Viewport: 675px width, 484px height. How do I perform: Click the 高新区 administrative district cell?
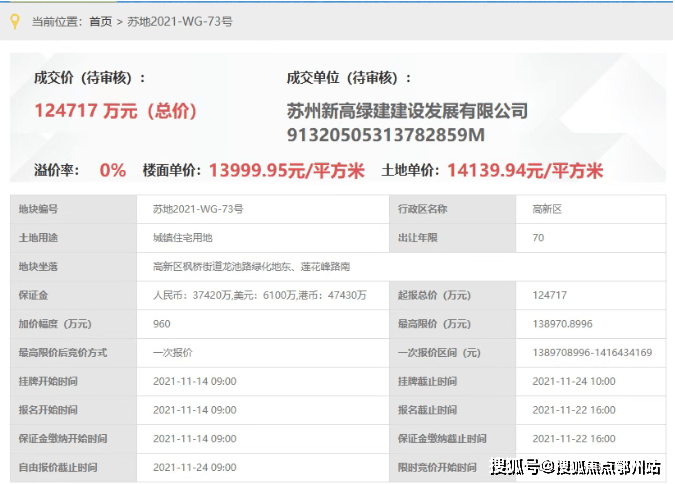(x=548, y=209)
